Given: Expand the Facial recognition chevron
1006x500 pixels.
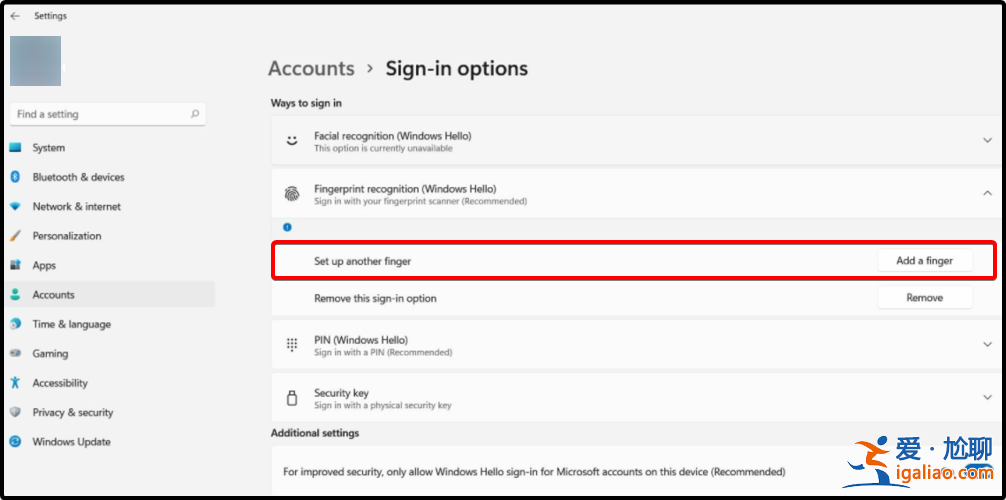Looking at the screenshot, I should (x=987, y=141).
